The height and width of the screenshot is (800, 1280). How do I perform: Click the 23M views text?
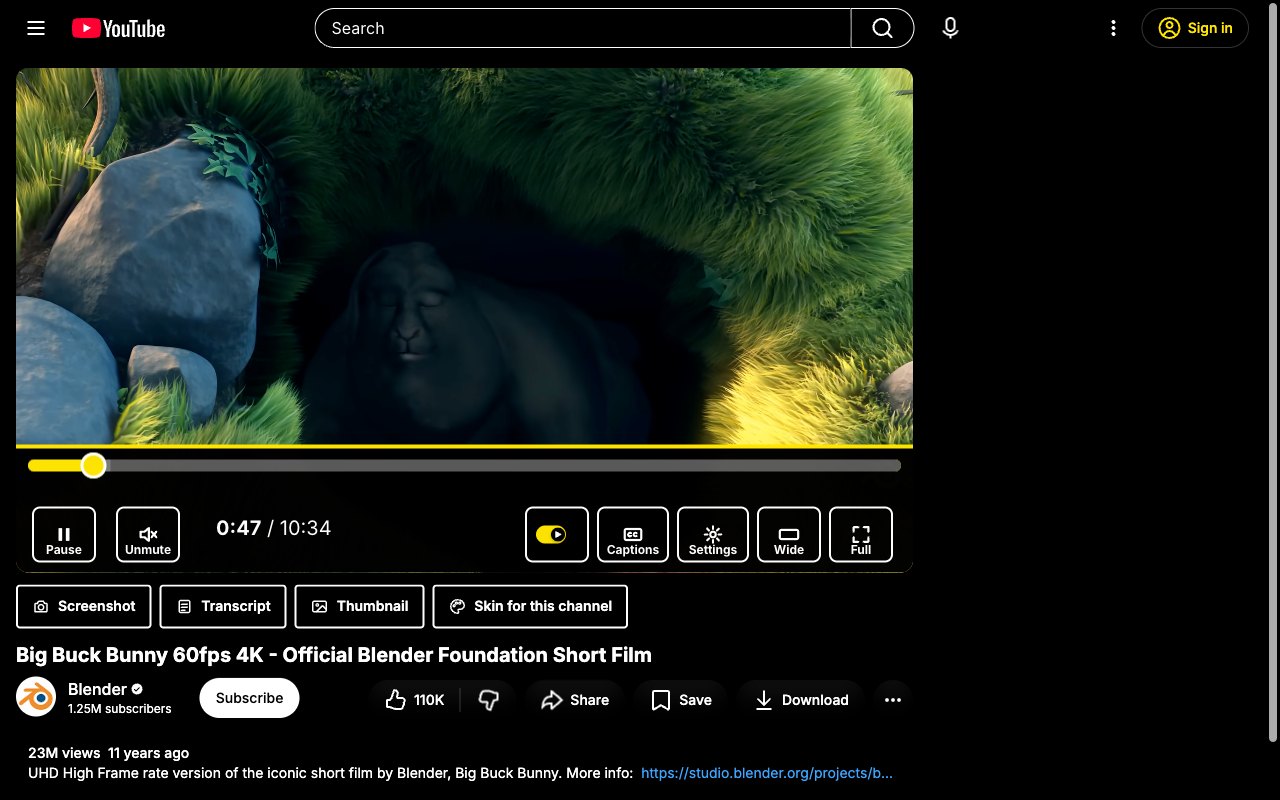point(64,753)
